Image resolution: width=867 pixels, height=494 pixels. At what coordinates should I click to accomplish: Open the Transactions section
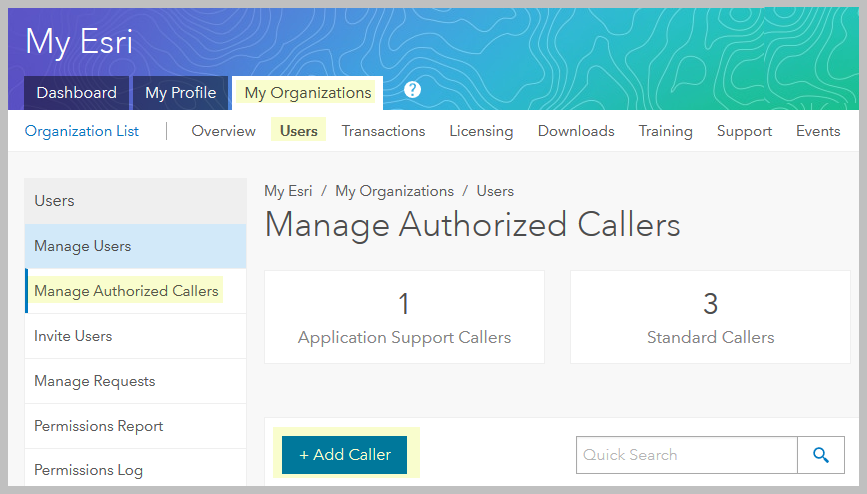(x=383, y=131)
